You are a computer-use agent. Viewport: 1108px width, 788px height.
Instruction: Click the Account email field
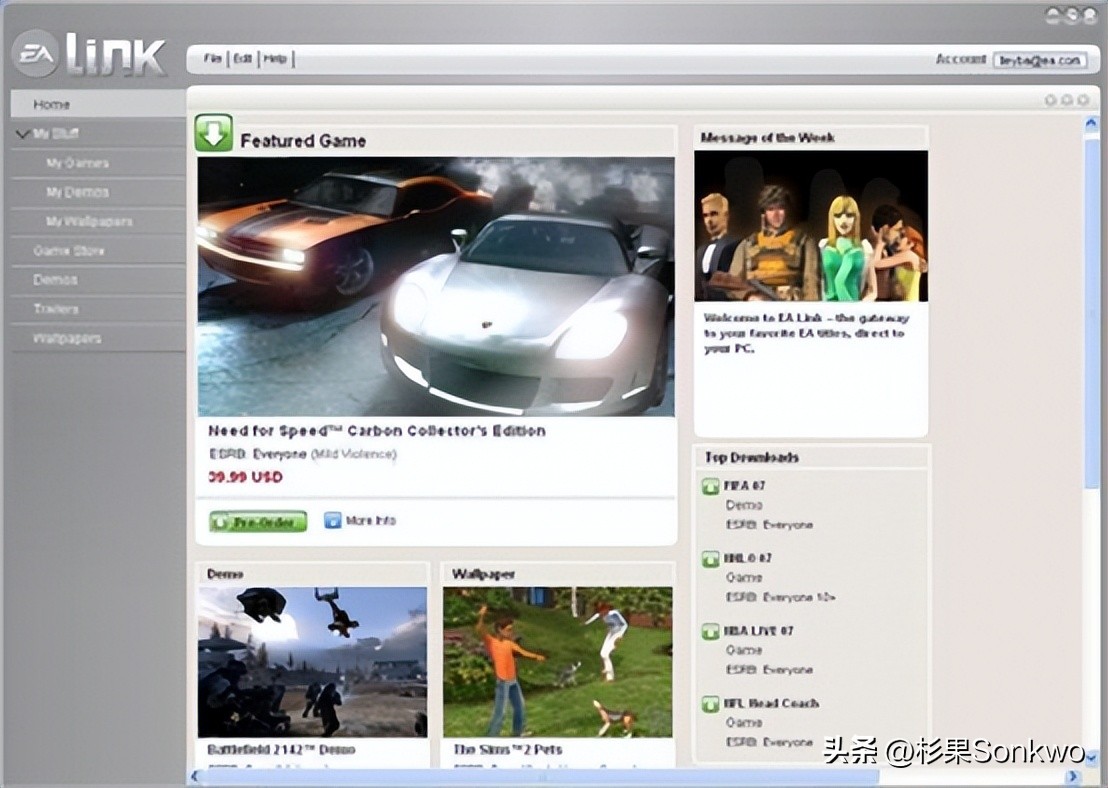tap(1039, 60)
